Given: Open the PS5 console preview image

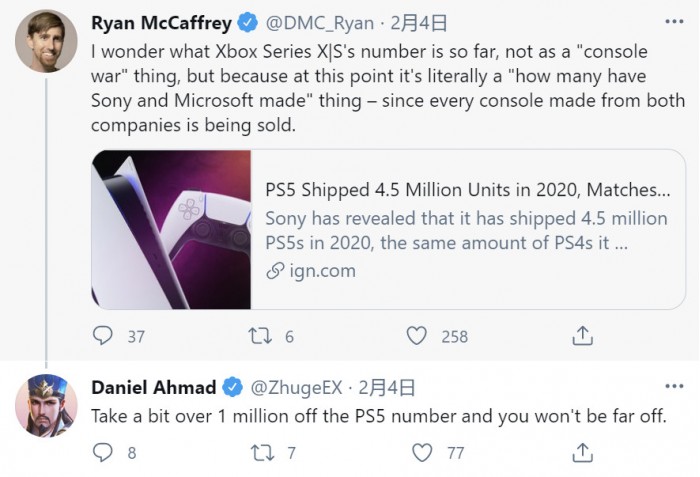Looking at the screenshot, I should coord(171,229).
